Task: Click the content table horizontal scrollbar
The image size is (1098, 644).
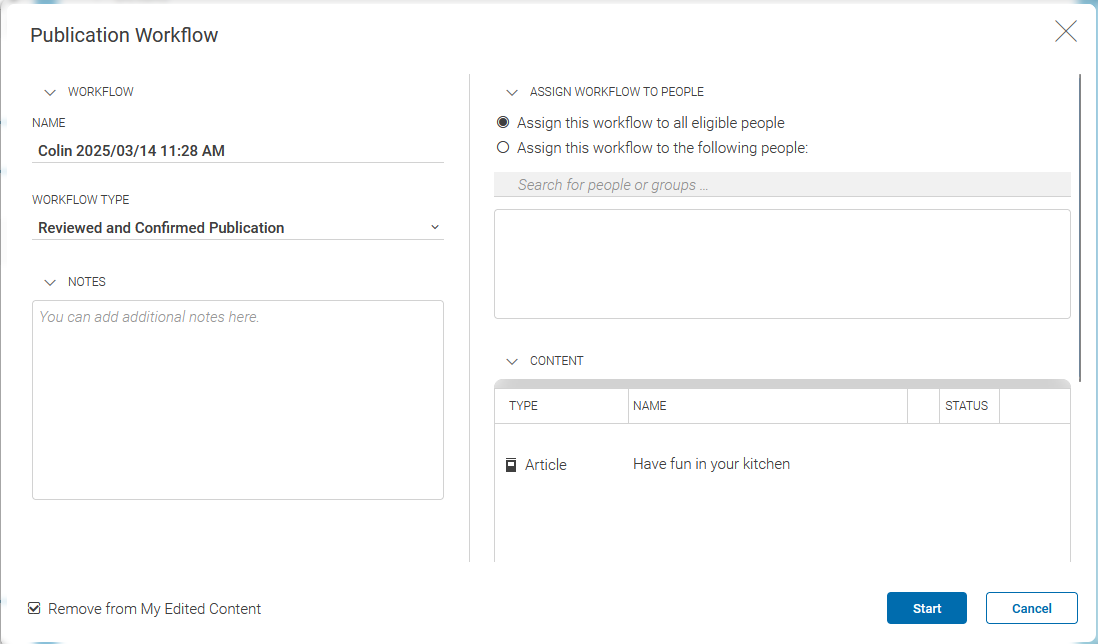Action: [x=782, y=382]
